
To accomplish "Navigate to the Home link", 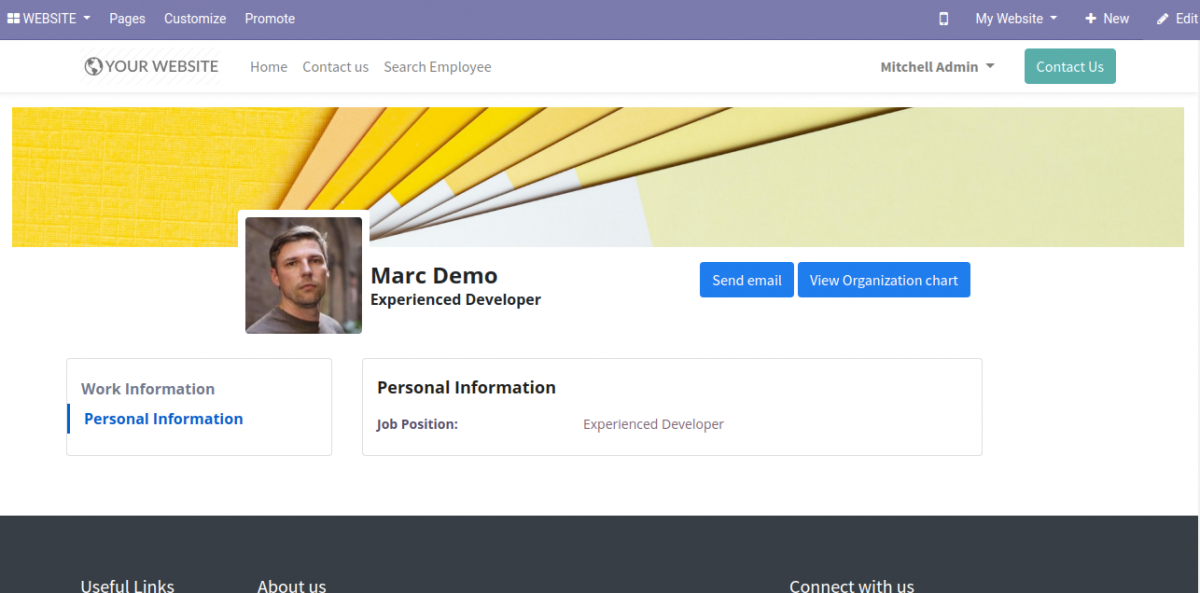I will pyautogui.click(x=268, y=66).
